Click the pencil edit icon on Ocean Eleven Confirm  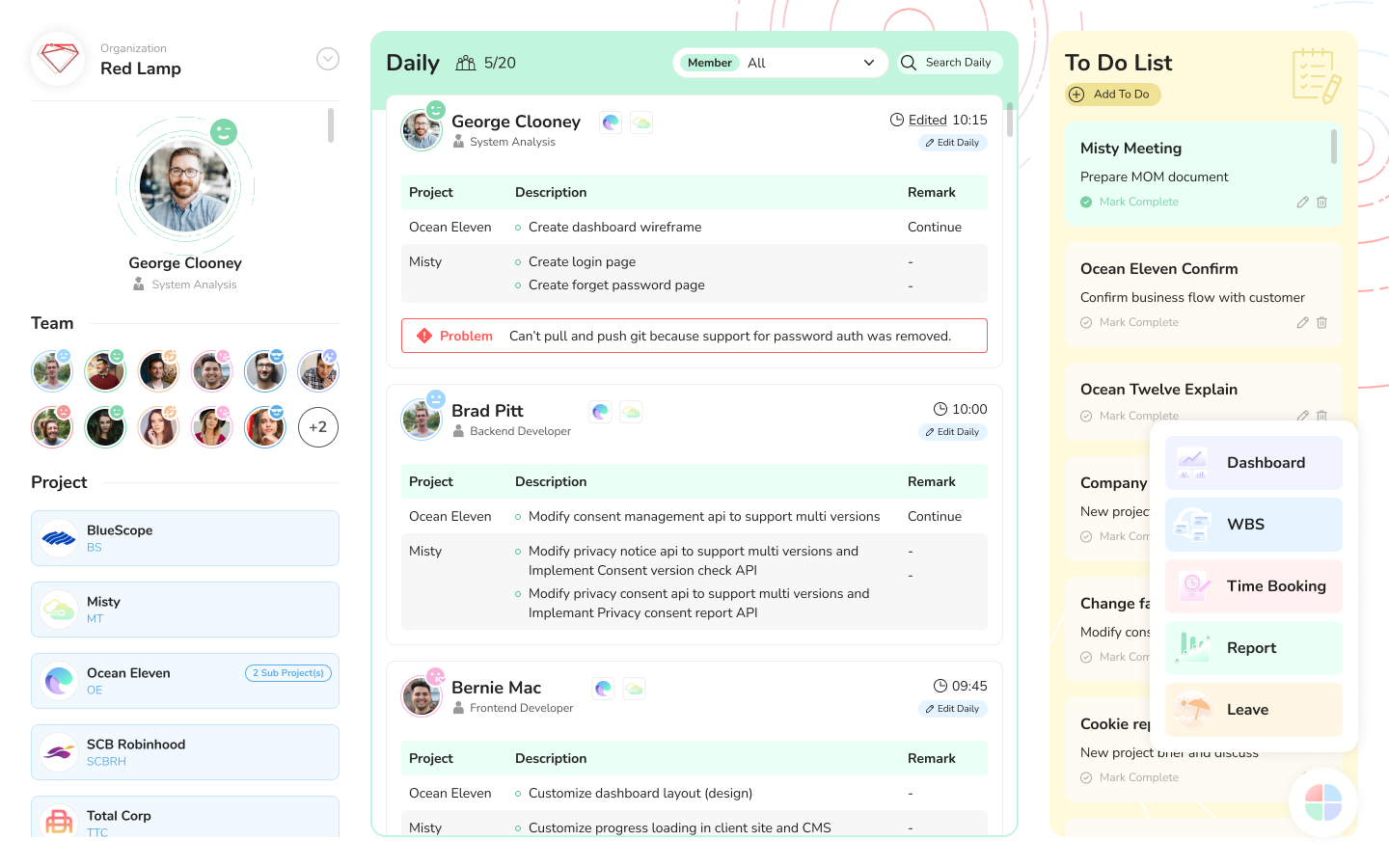pyautogui.click(x=1302, y=323)
